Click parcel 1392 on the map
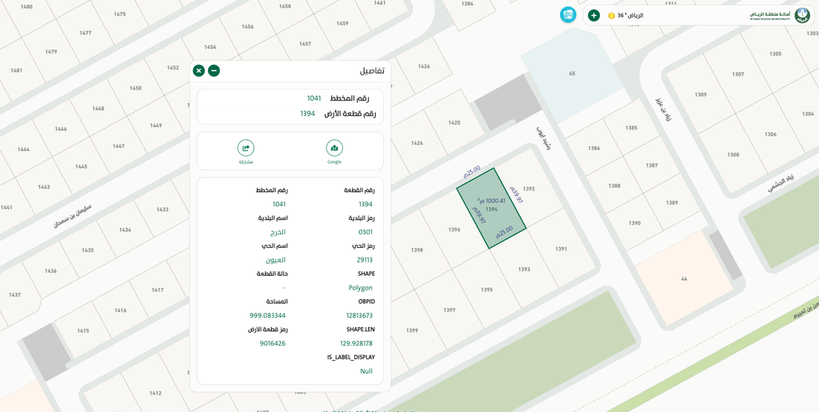This screenshot has width=819, height=412. pos(530,189)
